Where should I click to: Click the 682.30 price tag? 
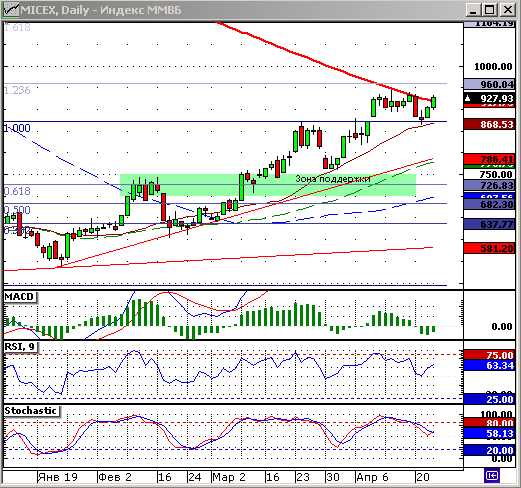[489, 204]
